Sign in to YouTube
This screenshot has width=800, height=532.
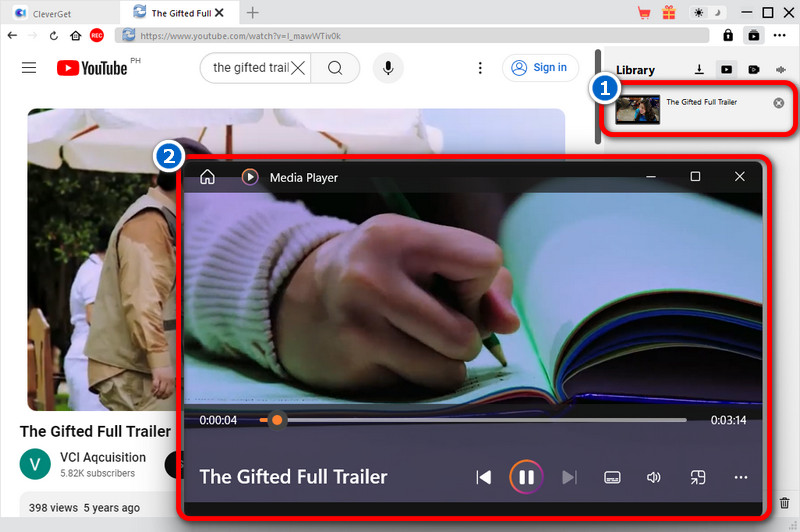point(540,68)
